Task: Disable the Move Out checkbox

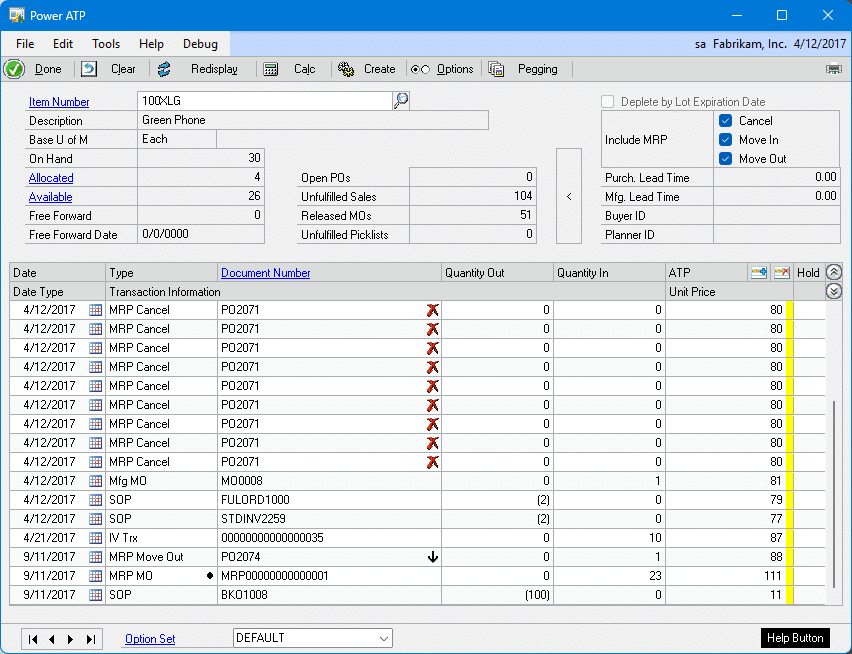Action: 726,159
